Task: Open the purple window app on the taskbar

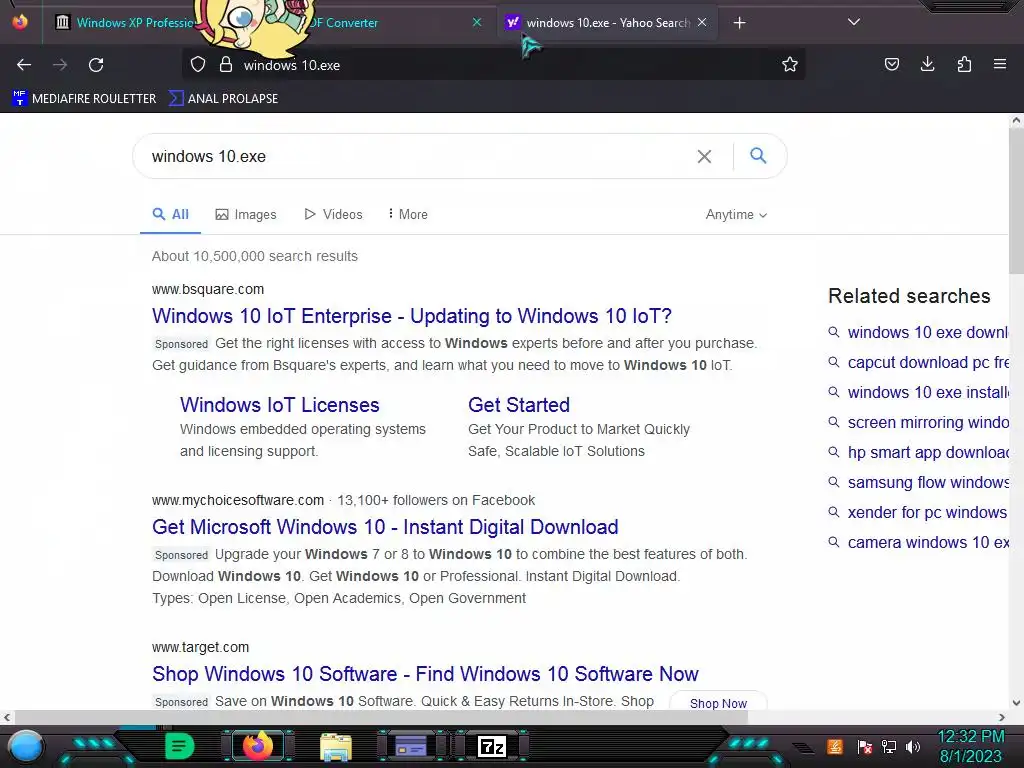Action: (411, 746)
